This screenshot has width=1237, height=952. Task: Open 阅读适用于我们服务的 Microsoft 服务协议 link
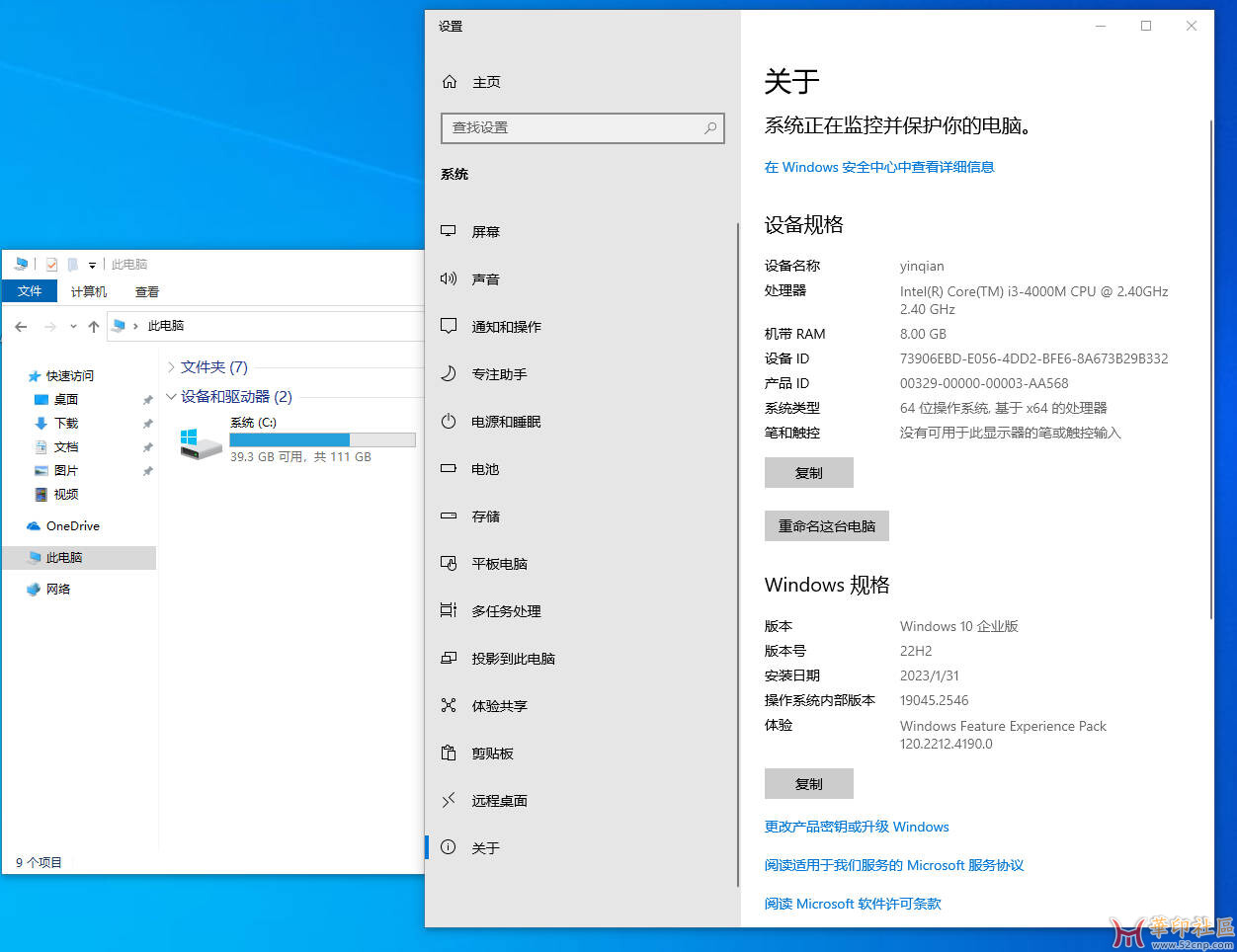894,865
